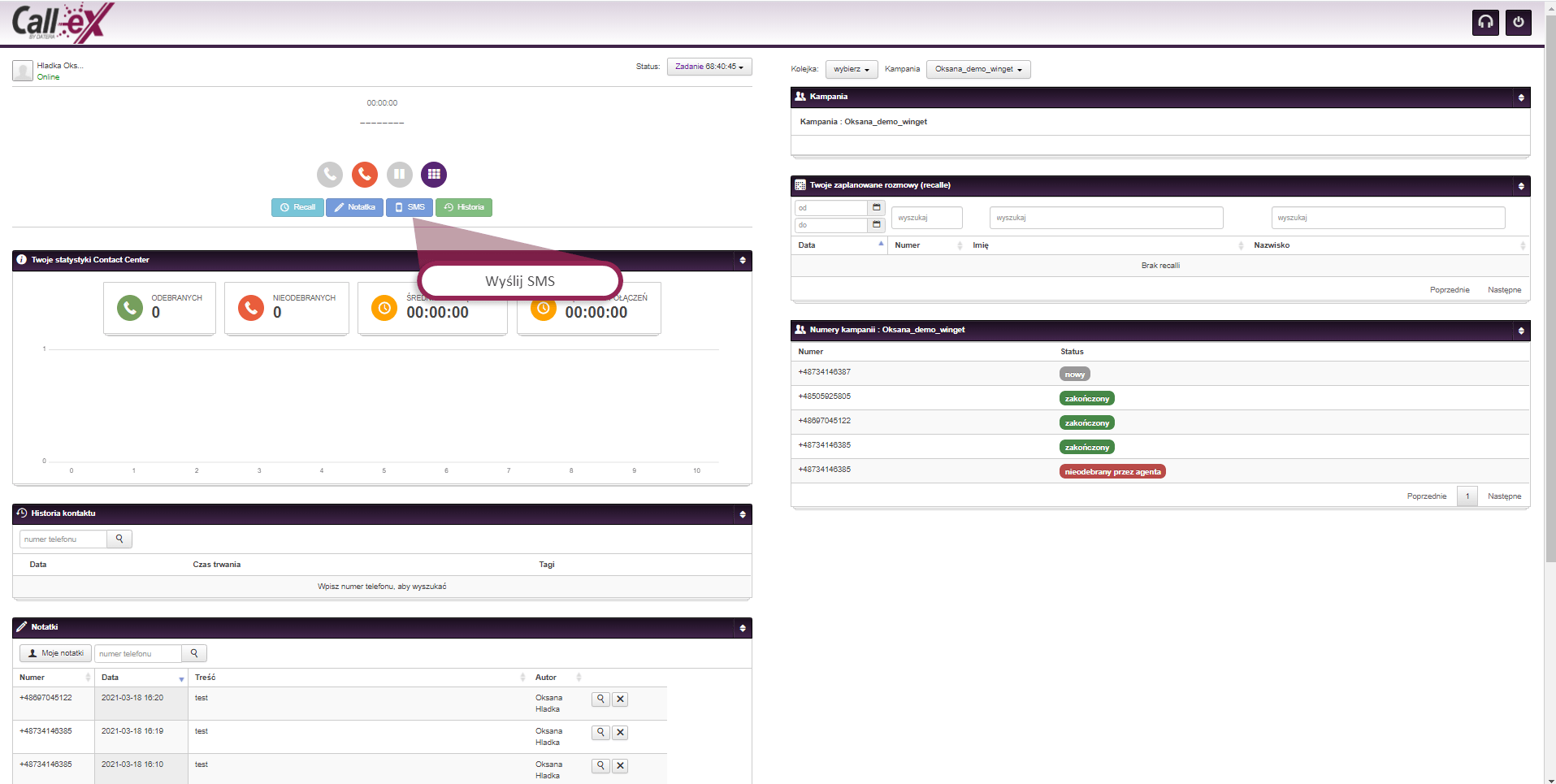Click the red hang-up call button
Screen dimensions: 1556x784
tap(365, 174)
